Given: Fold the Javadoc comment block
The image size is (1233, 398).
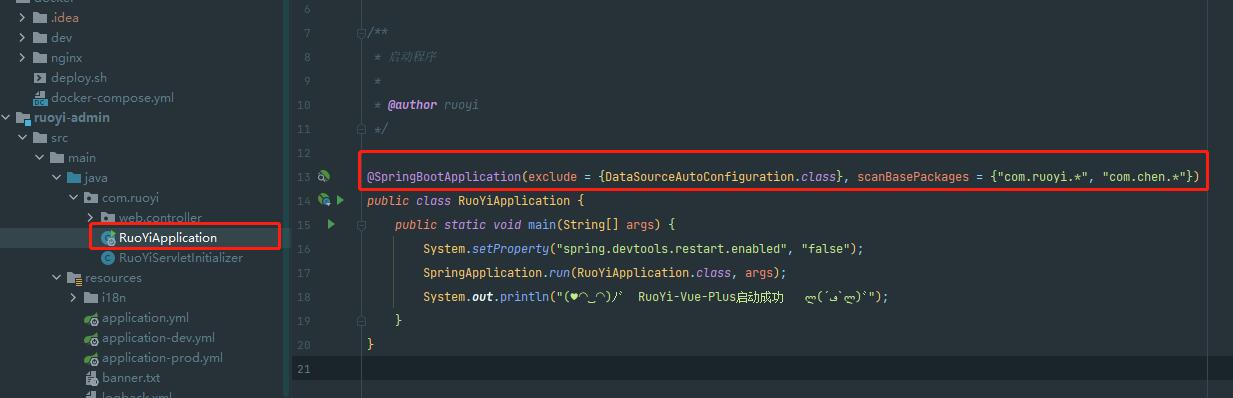Looking at the screenshot, I should click(361, 33).
